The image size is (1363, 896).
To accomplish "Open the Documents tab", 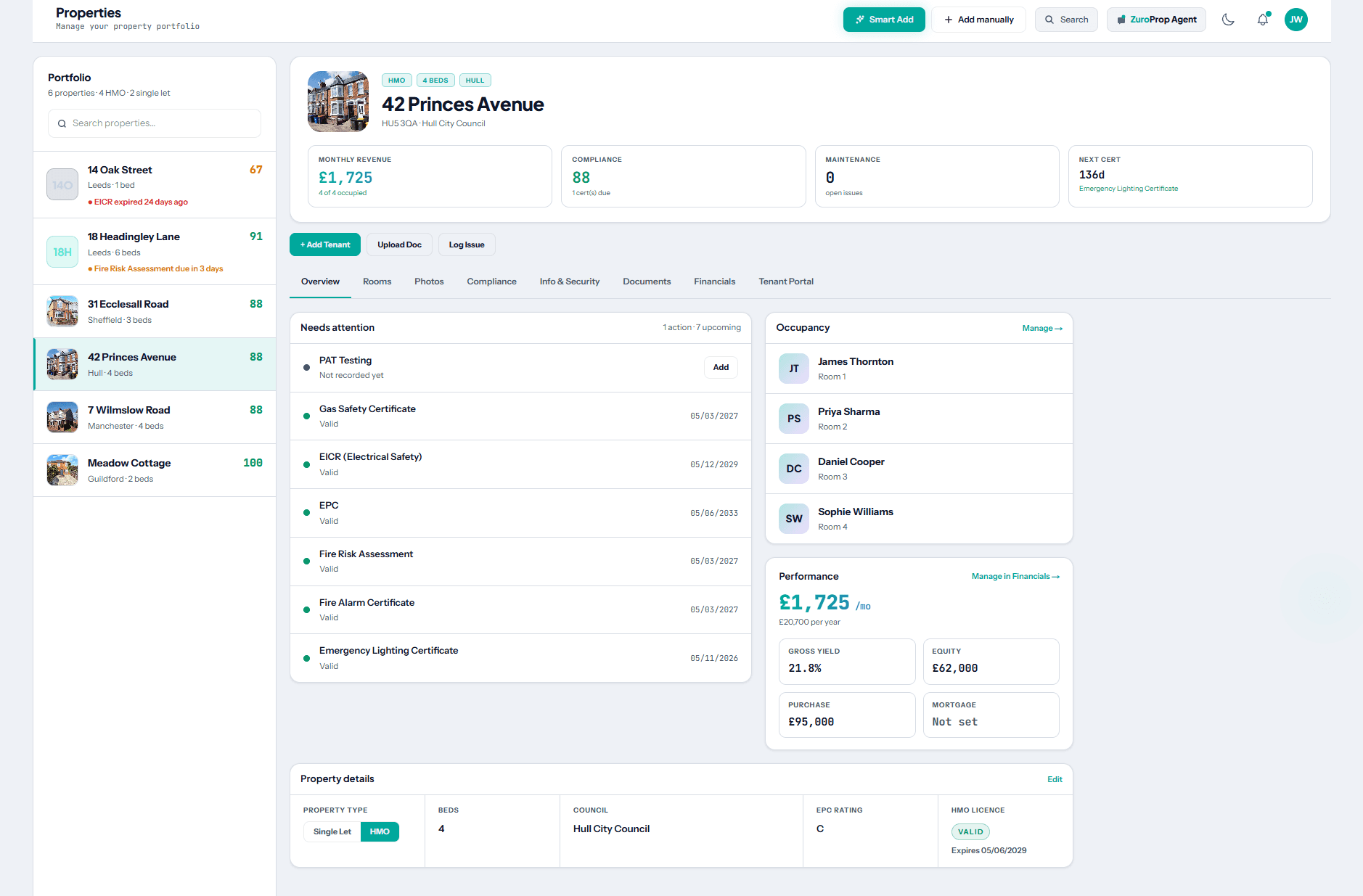I will [x=647, y=281].
